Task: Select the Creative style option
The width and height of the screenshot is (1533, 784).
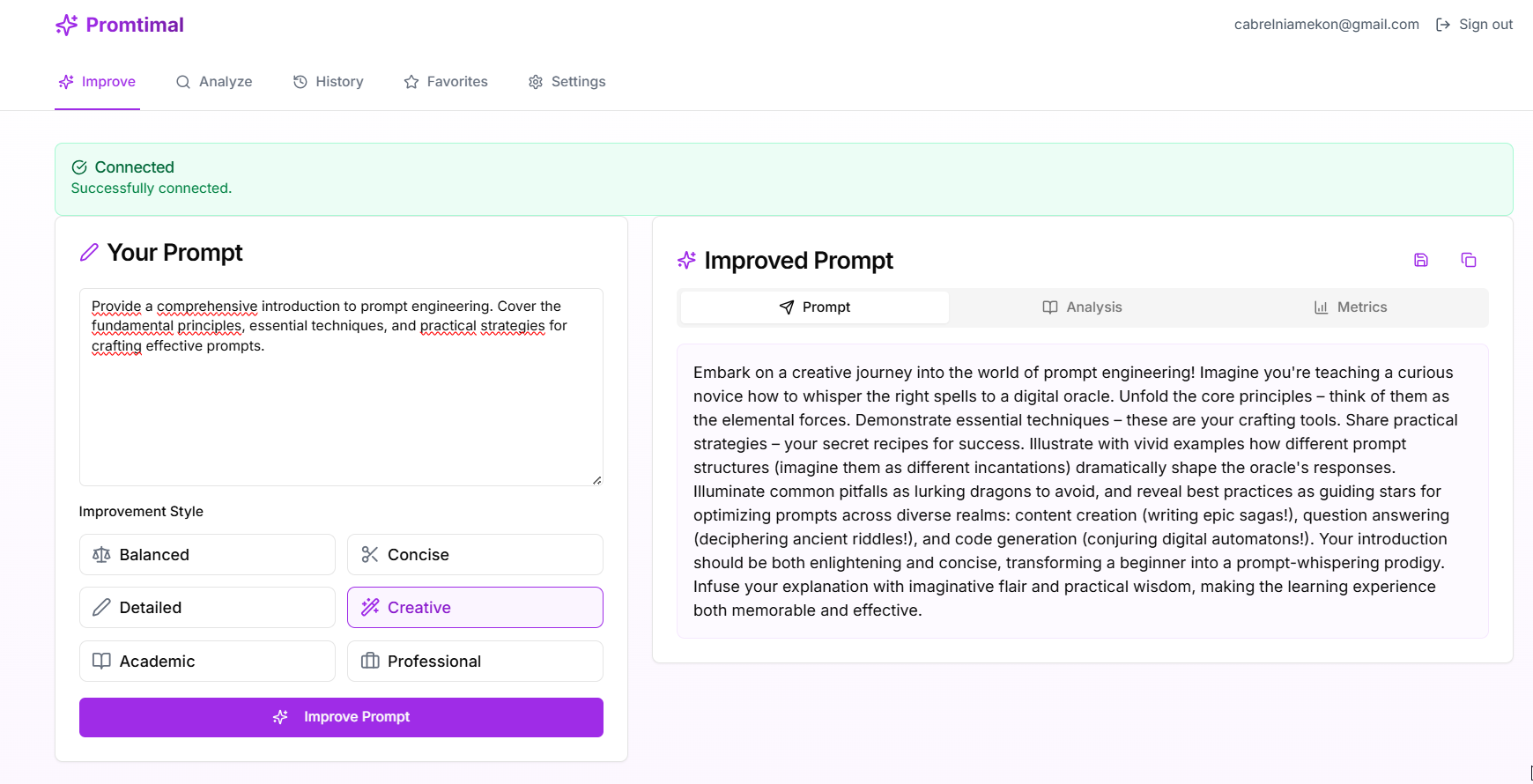Action: pos(475,608)
